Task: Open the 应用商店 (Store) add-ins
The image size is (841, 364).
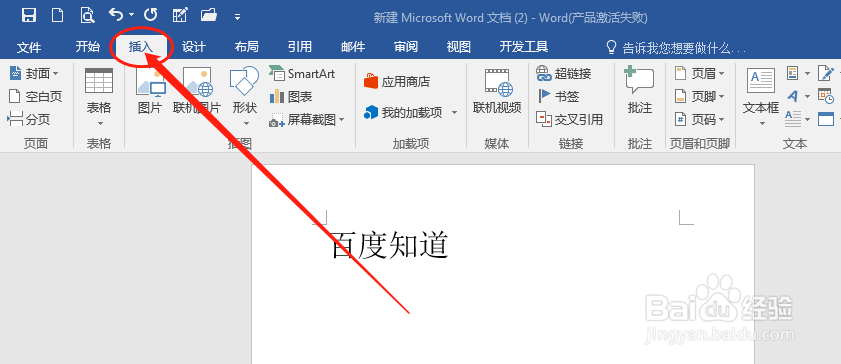Action: pyautogui.click(x=397, y=82)
